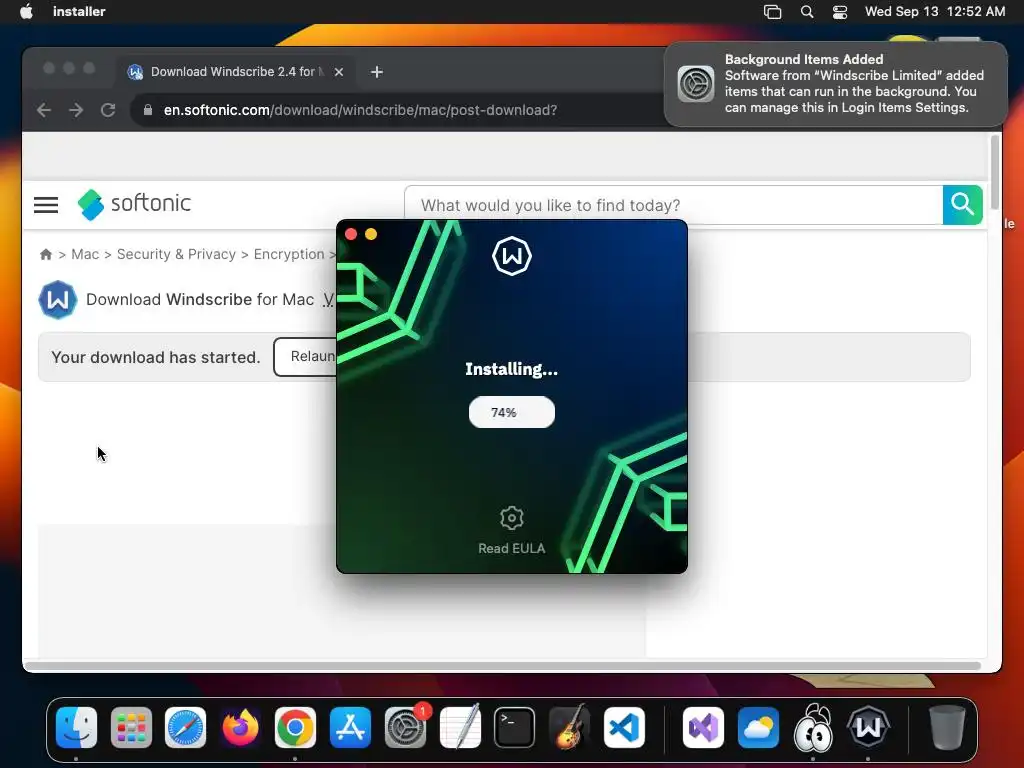Click the site lock icon in address bar
The width and height of the screenshot is (1024, 768).
tap(148, 110)
